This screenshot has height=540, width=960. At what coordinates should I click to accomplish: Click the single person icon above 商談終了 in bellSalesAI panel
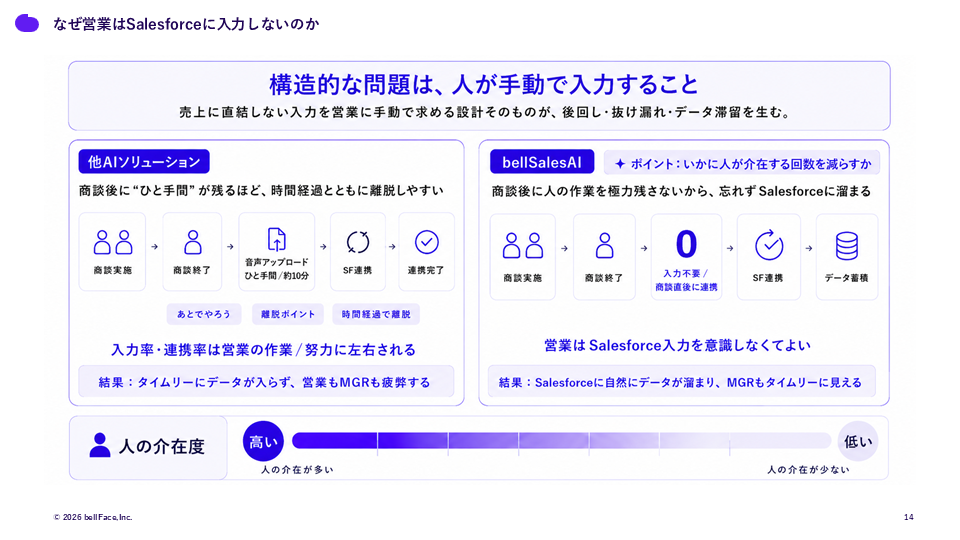pyautogui.click(x=604, y=246)
